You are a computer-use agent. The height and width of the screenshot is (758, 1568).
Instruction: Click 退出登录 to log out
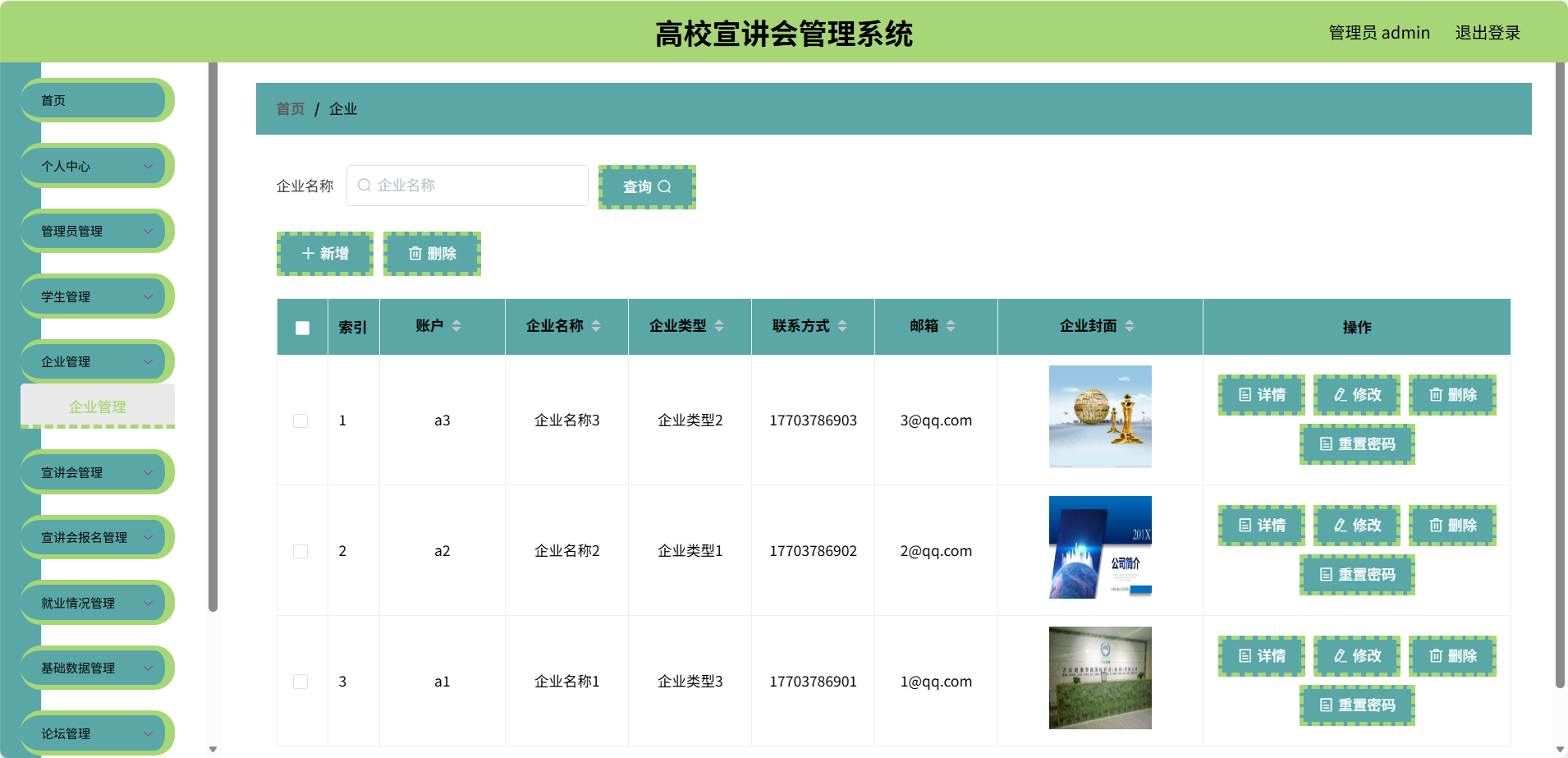1488,33
